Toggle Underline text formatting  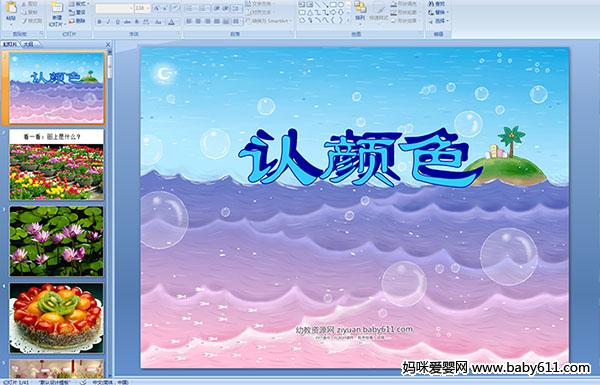tap(117, 22)
